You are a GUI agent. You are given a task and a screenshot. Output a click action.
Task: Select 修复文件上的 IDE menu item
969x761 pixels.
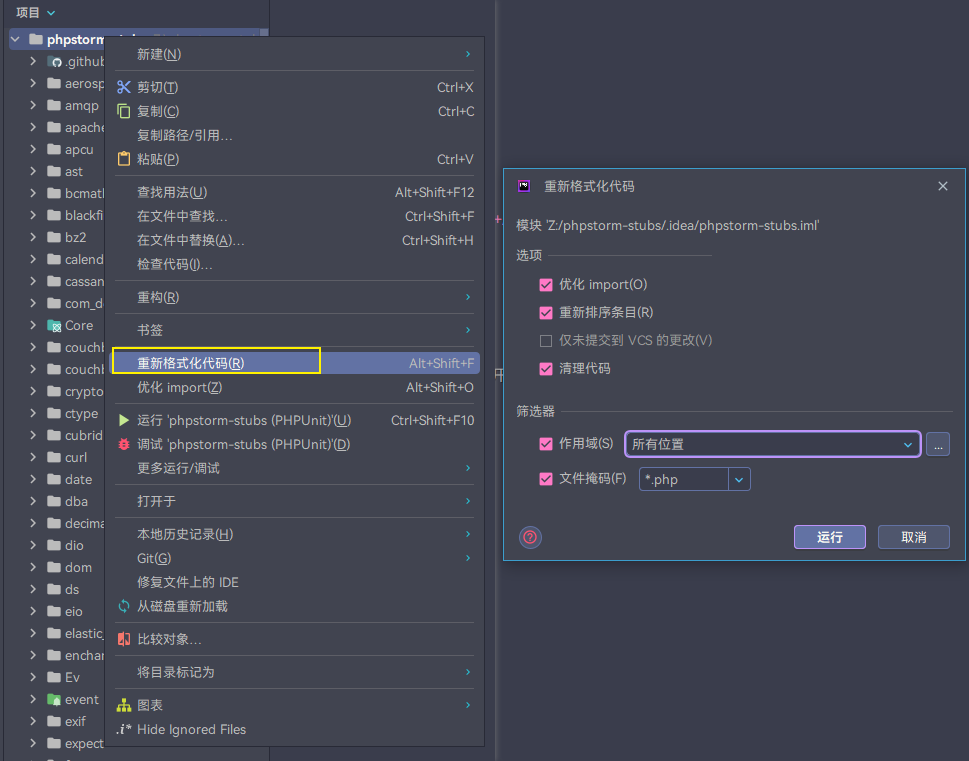click(x=295, y=582)
